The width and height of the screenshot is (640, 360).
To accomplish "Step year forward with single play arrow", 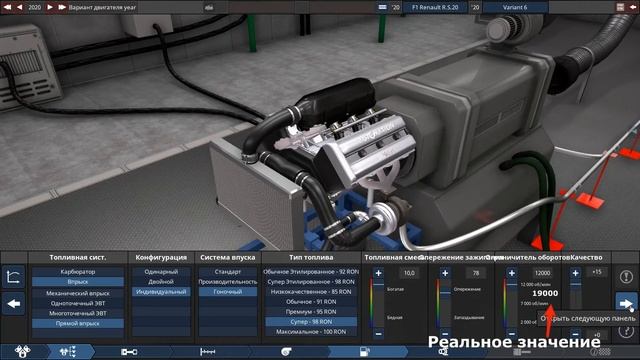I will 50,7.
